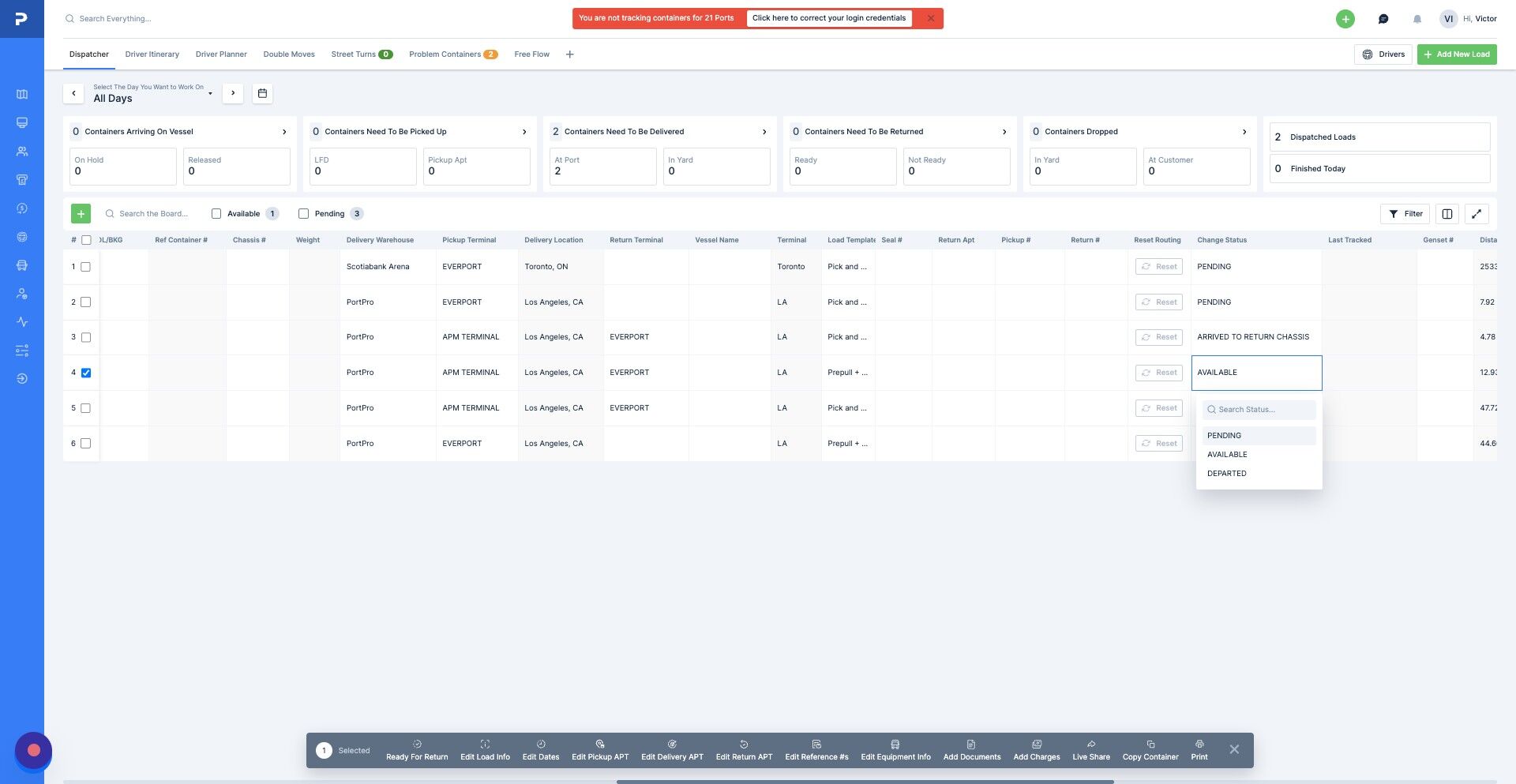Click Copy Container action
The width and height of the screenshot is (1516, 784).
coord(1150,750)
